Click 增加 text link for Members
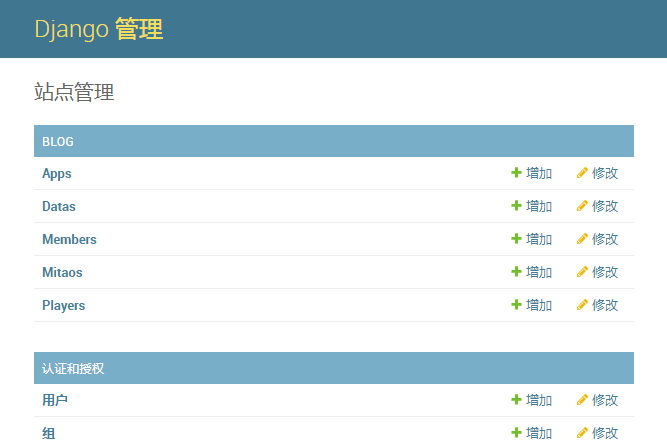This screenshot has width=667, height=444. [539, 239]
